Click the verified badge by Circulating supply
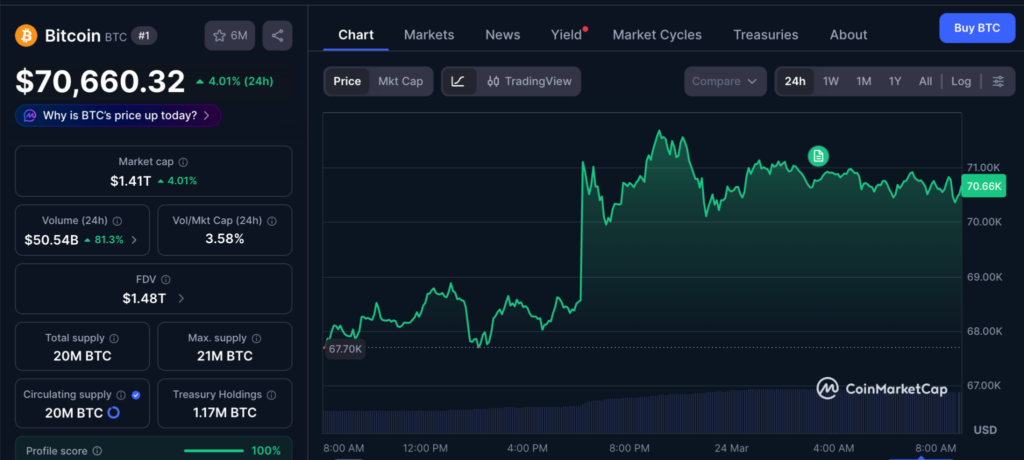1024x460 pixels. click(x=136, y=395)
